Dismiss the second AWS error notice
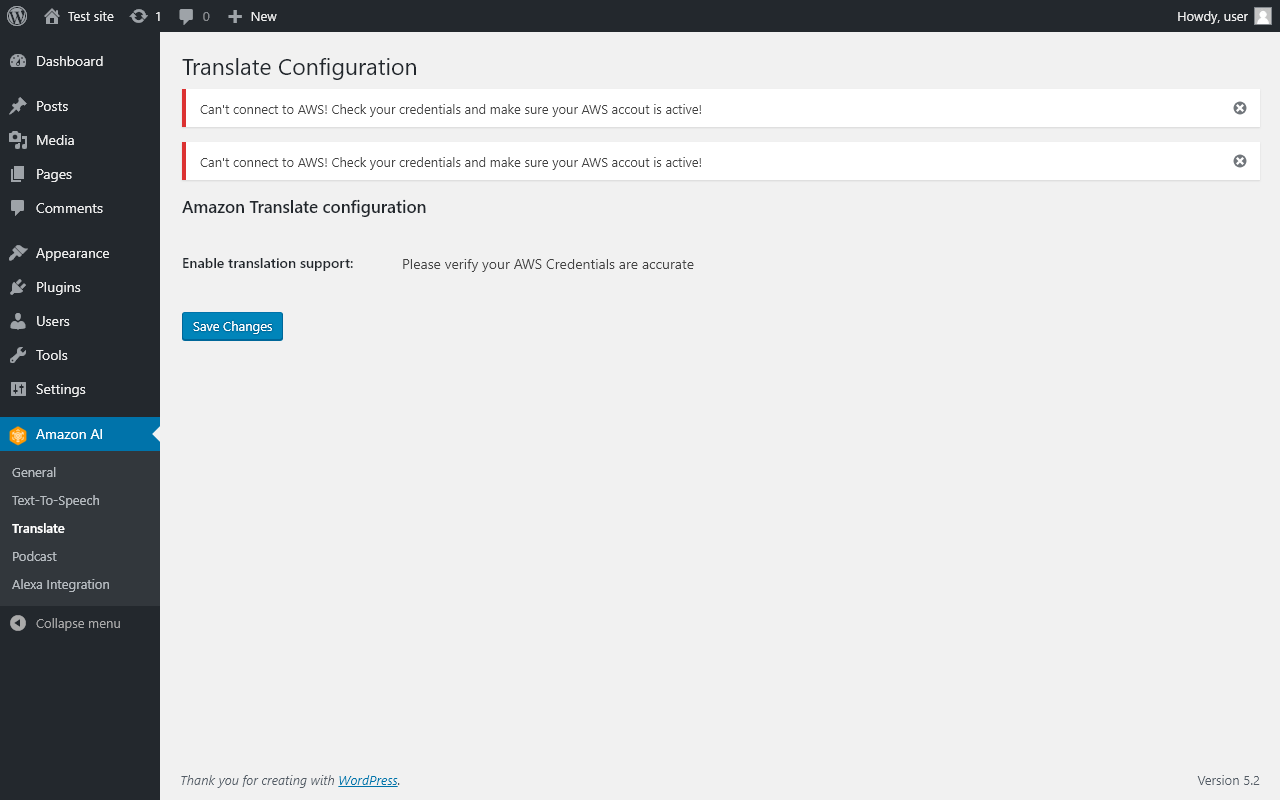1280x800 pixels. (1240, 161)
